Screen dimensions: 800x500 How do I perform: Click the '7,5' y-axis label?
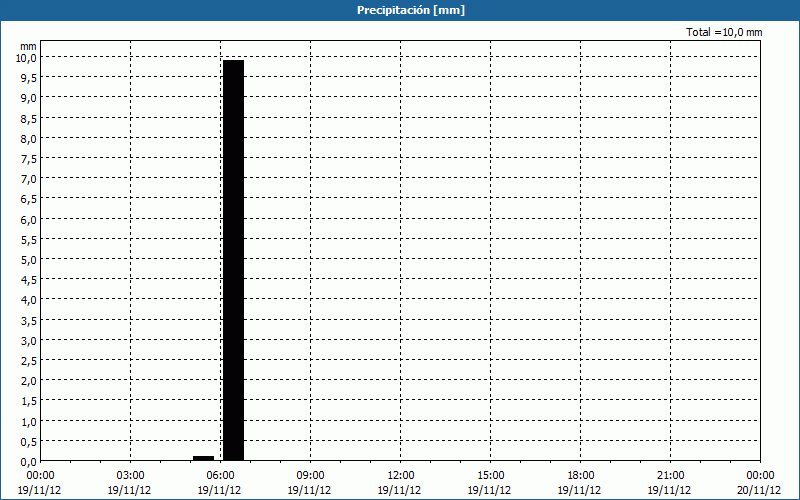point(29,159)
